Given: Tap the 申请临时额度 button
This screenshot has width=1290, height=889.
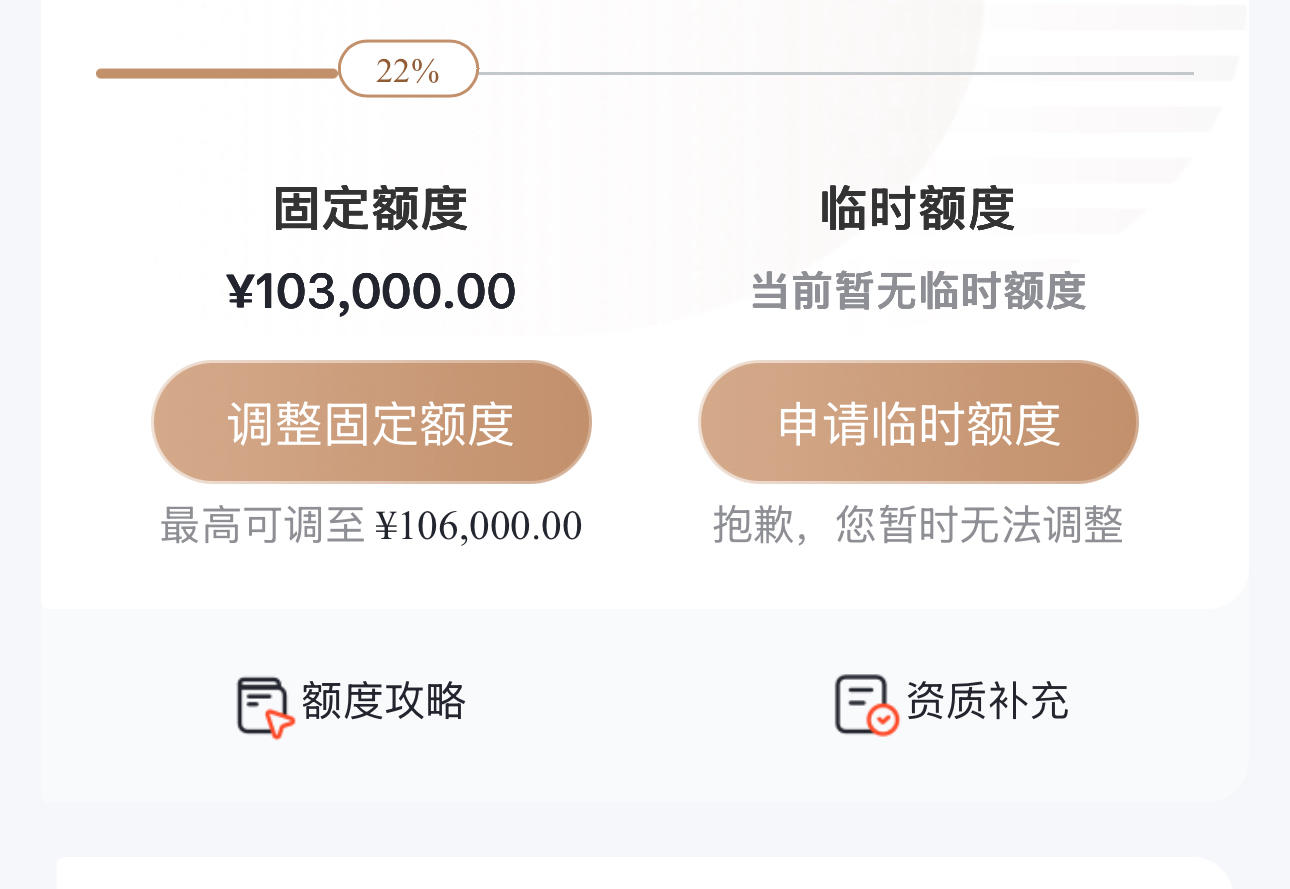Looking at the screenshot, I should (918, 422).
